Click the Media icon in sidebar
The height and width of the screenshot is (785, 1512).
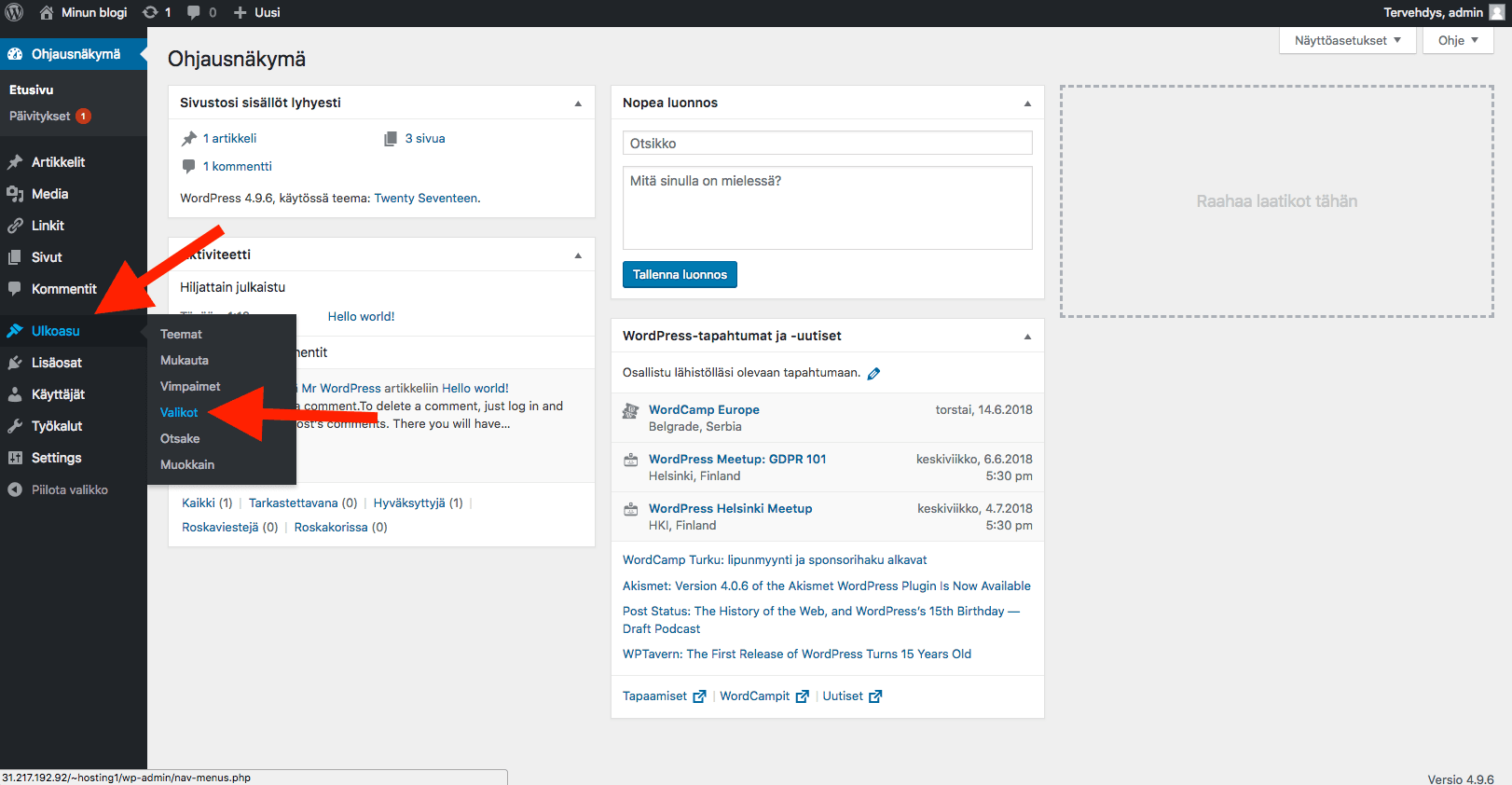pyautogui.click(x=15, y=194)
